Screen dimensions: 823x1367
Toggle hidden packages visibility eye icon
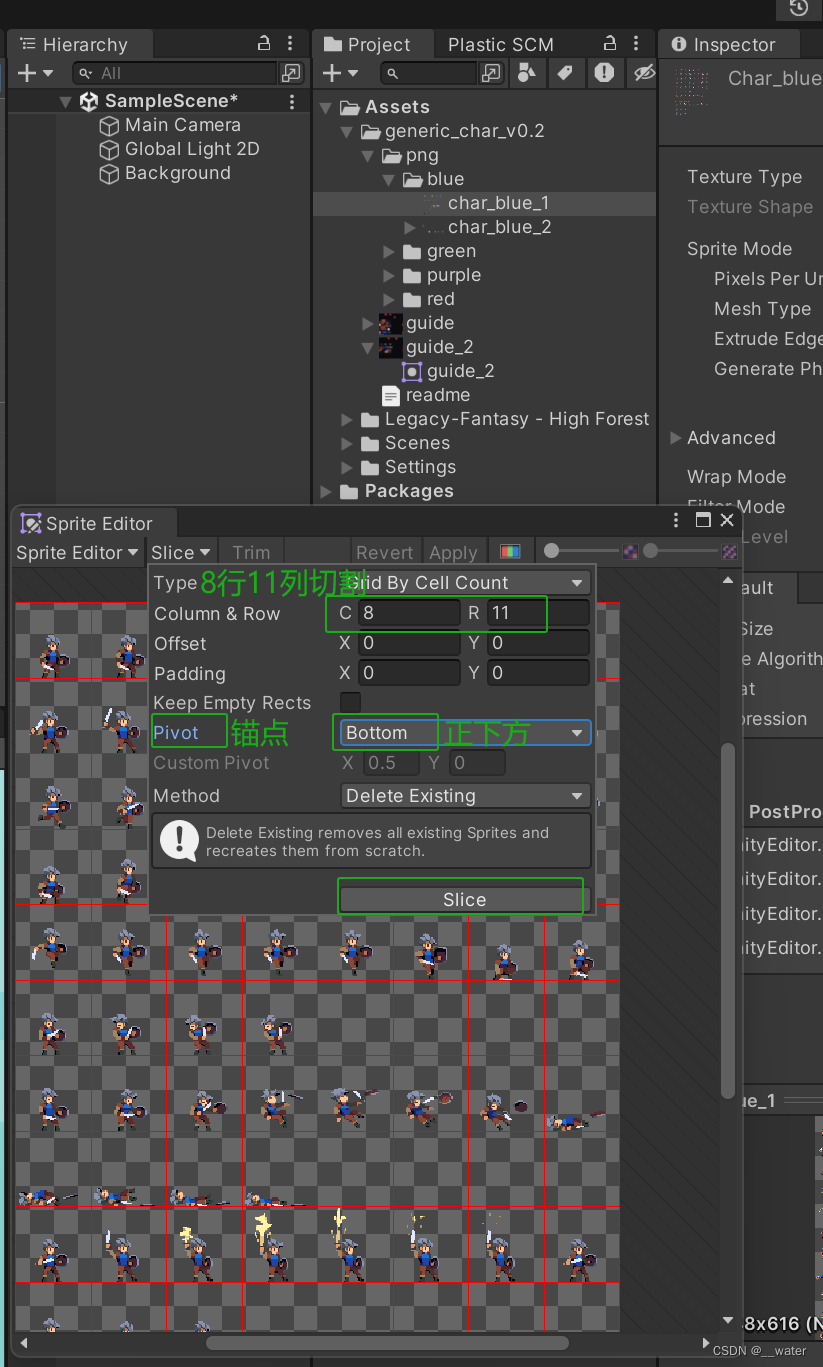(644, 72)
